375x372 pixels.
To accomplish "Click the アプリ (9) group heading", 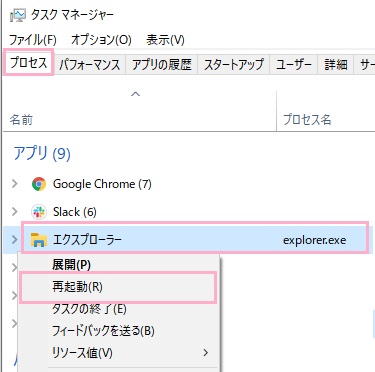I will click(x=42, y=154).
